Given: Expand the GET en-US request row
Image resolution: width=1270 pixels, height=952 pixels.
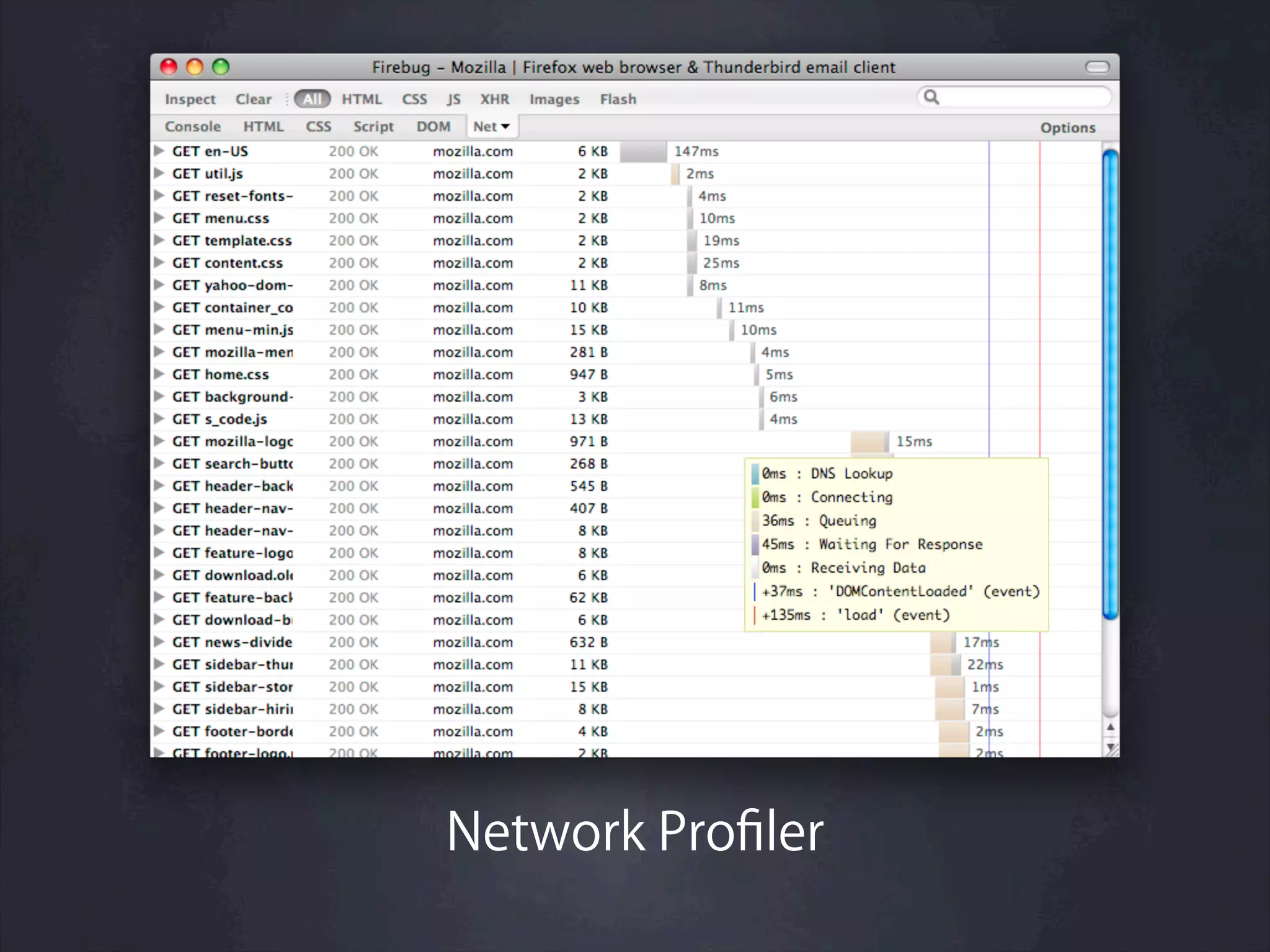Looking at the screenshot, I should click(x=159, y=151).
